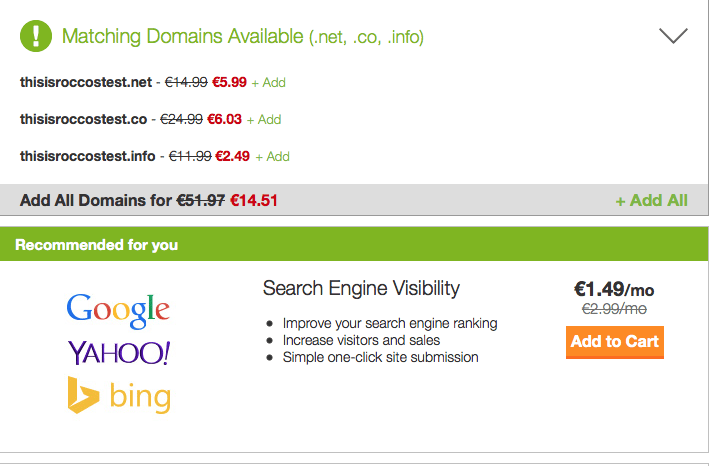Click the Bing logo

(x=119, y=395)
